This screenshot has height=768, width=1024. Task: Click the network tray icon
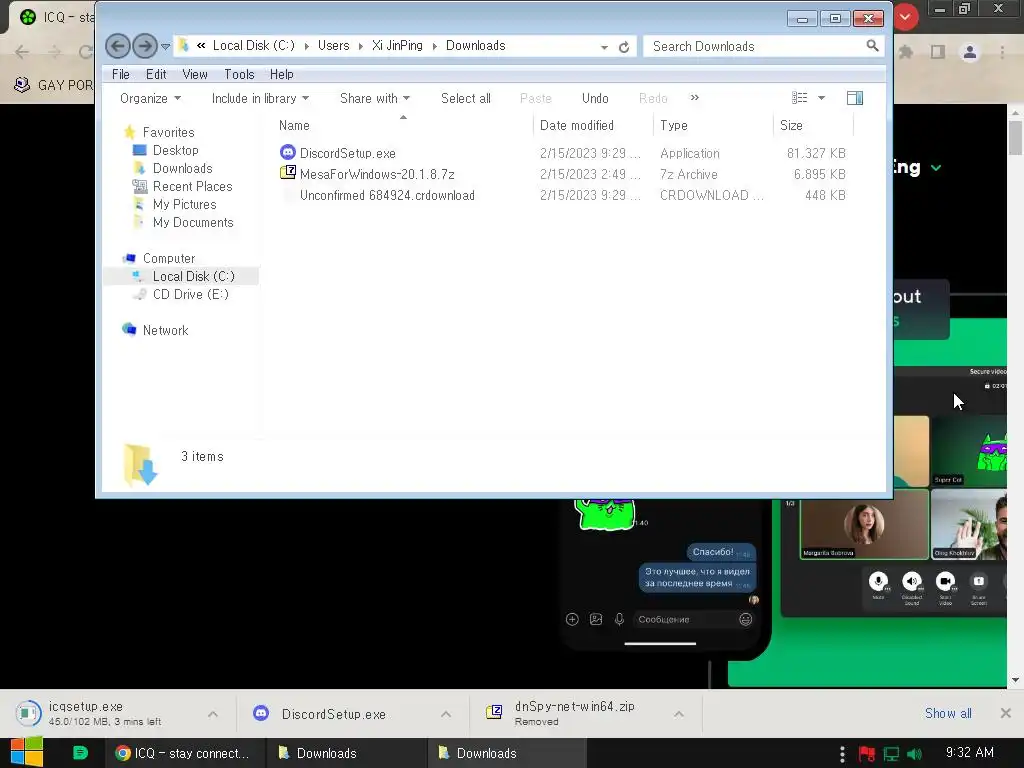(x=891, y=754)
